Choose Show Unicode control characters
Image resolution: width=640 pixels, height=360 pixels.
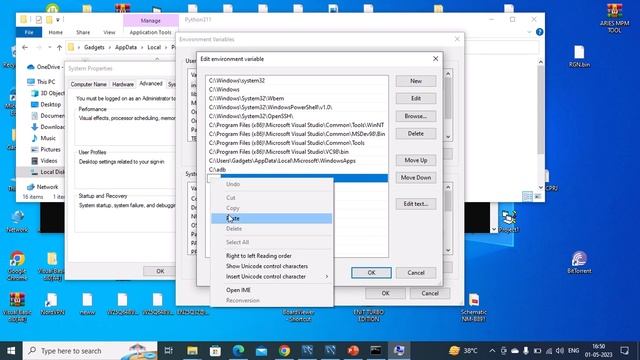point(271,266)
